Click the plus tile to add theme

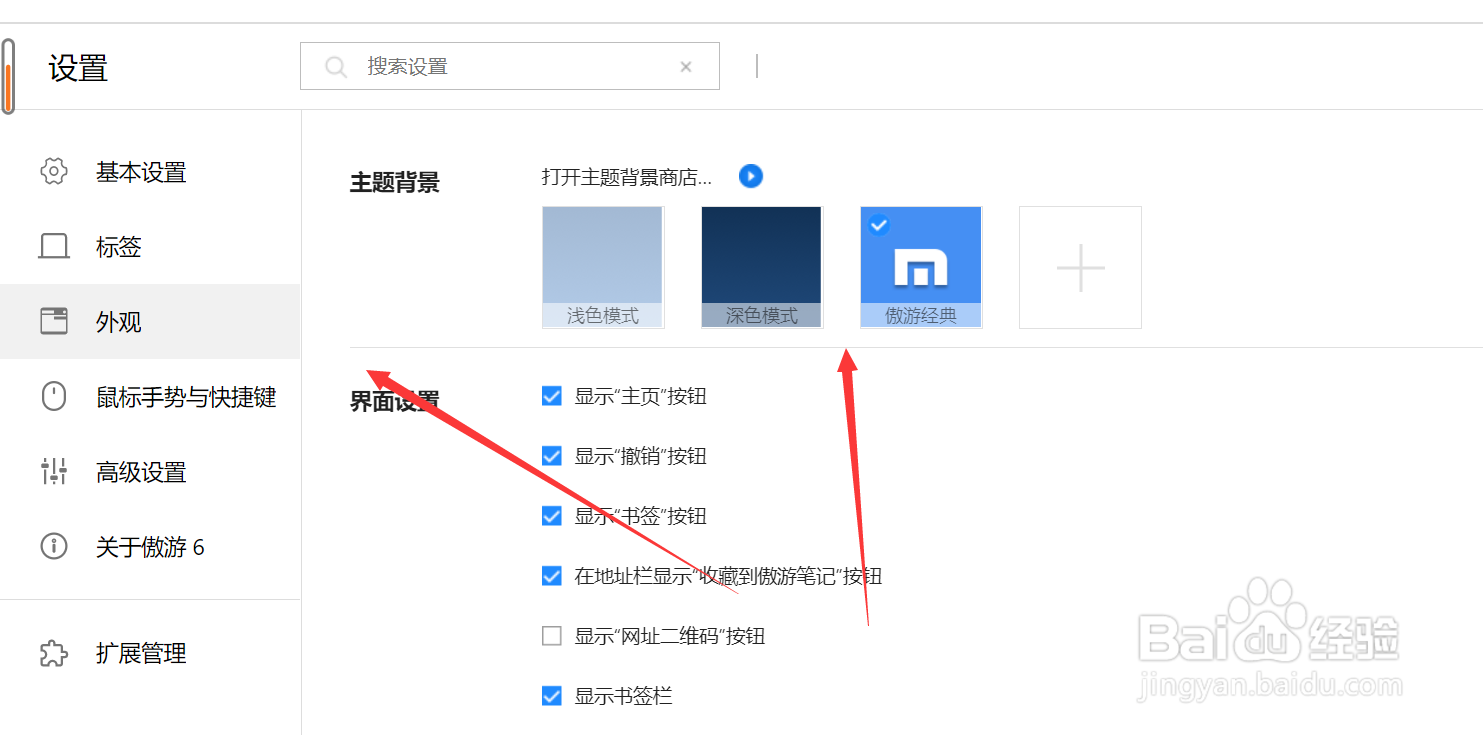coord(1080,267)
